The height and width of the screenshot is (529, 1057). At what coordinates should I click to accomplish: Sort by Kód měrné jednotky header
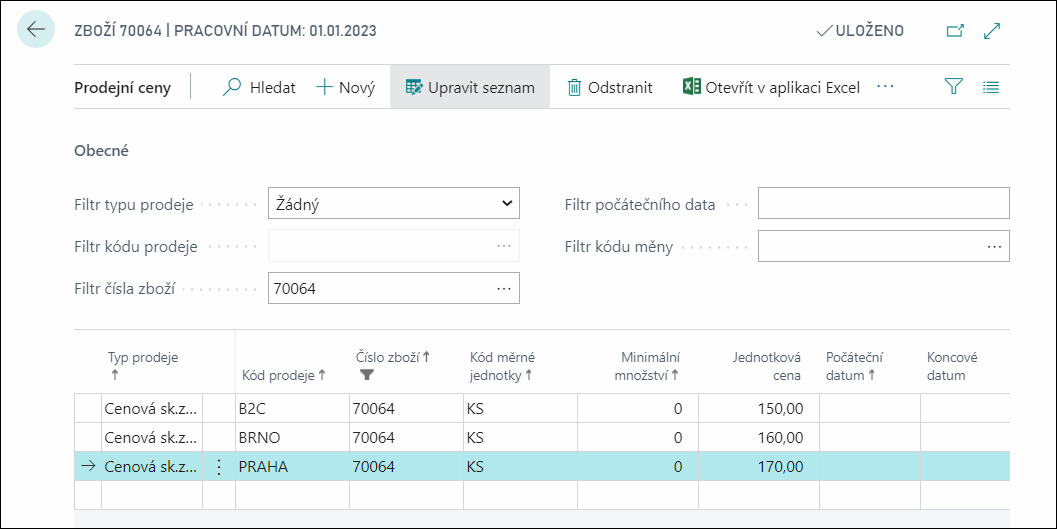pyautogui.click(x=503, y=366)
